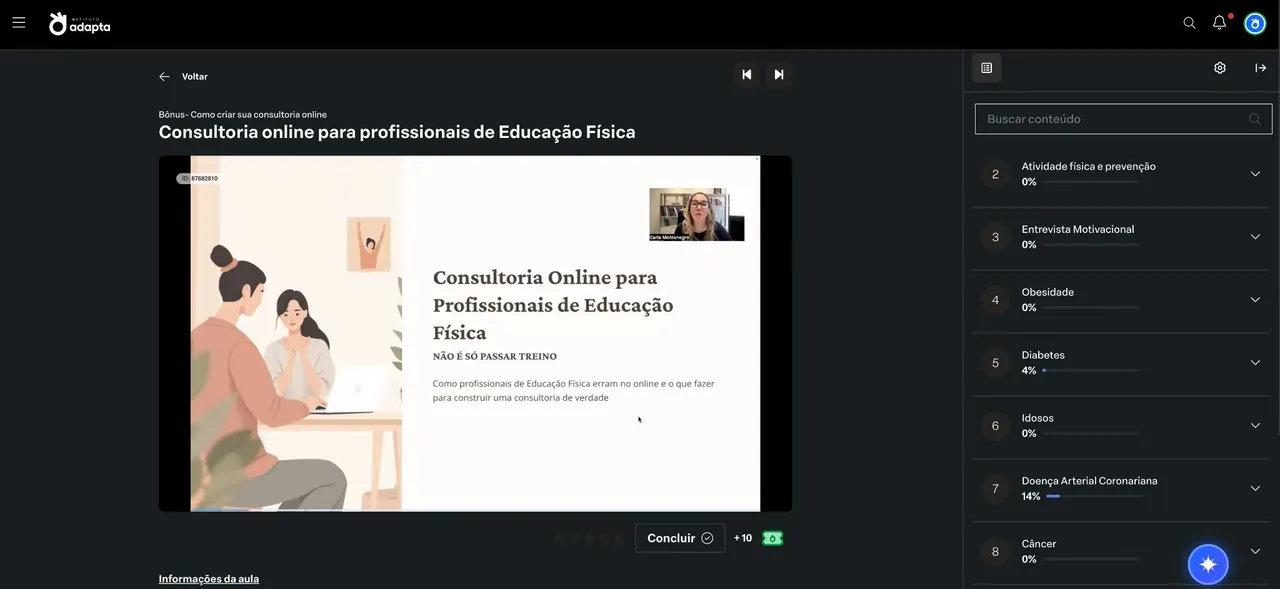Click the Instituto Adapta logo
The width and height of the screenshot is (1280, 589).
point(79,23)
